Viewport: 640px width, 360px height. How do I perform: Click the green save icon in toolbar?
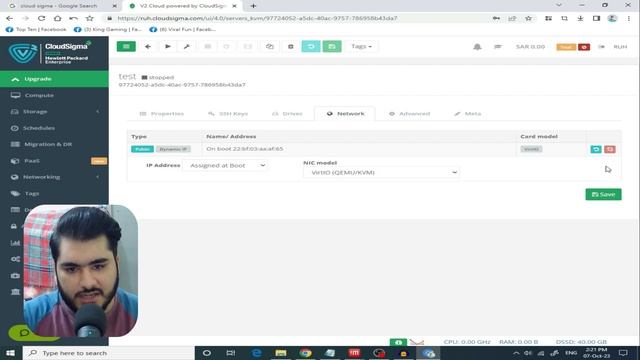point(332,47)
